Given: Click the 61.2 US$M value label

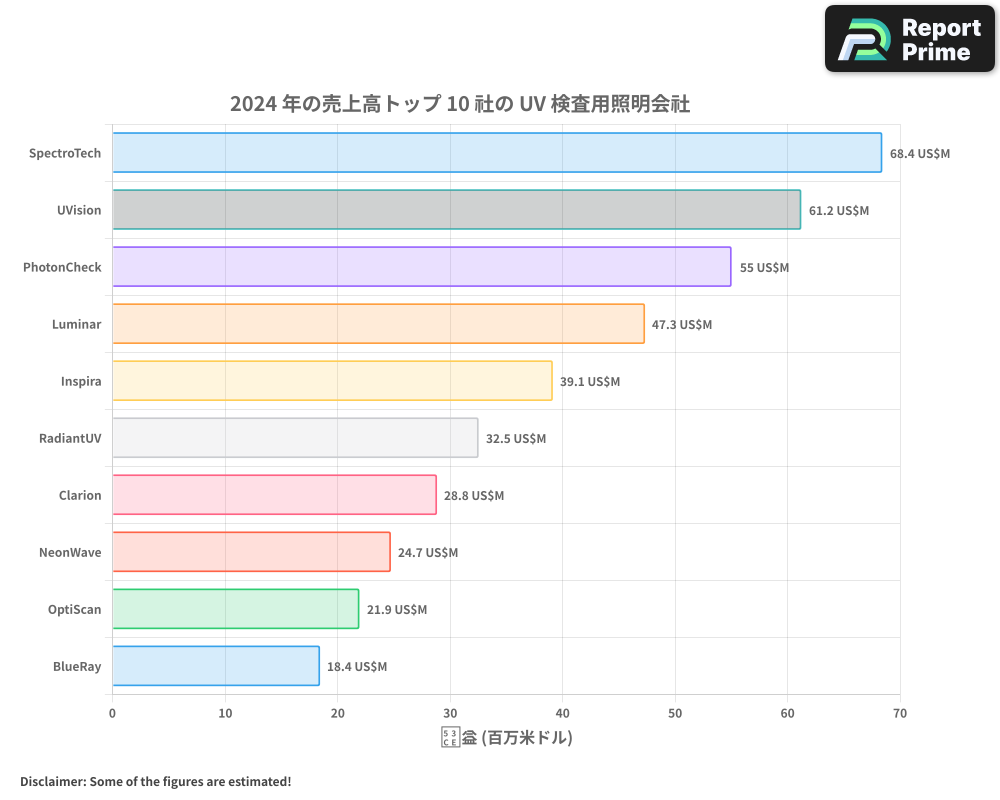Looking at the screenshot, I should 838,211.
